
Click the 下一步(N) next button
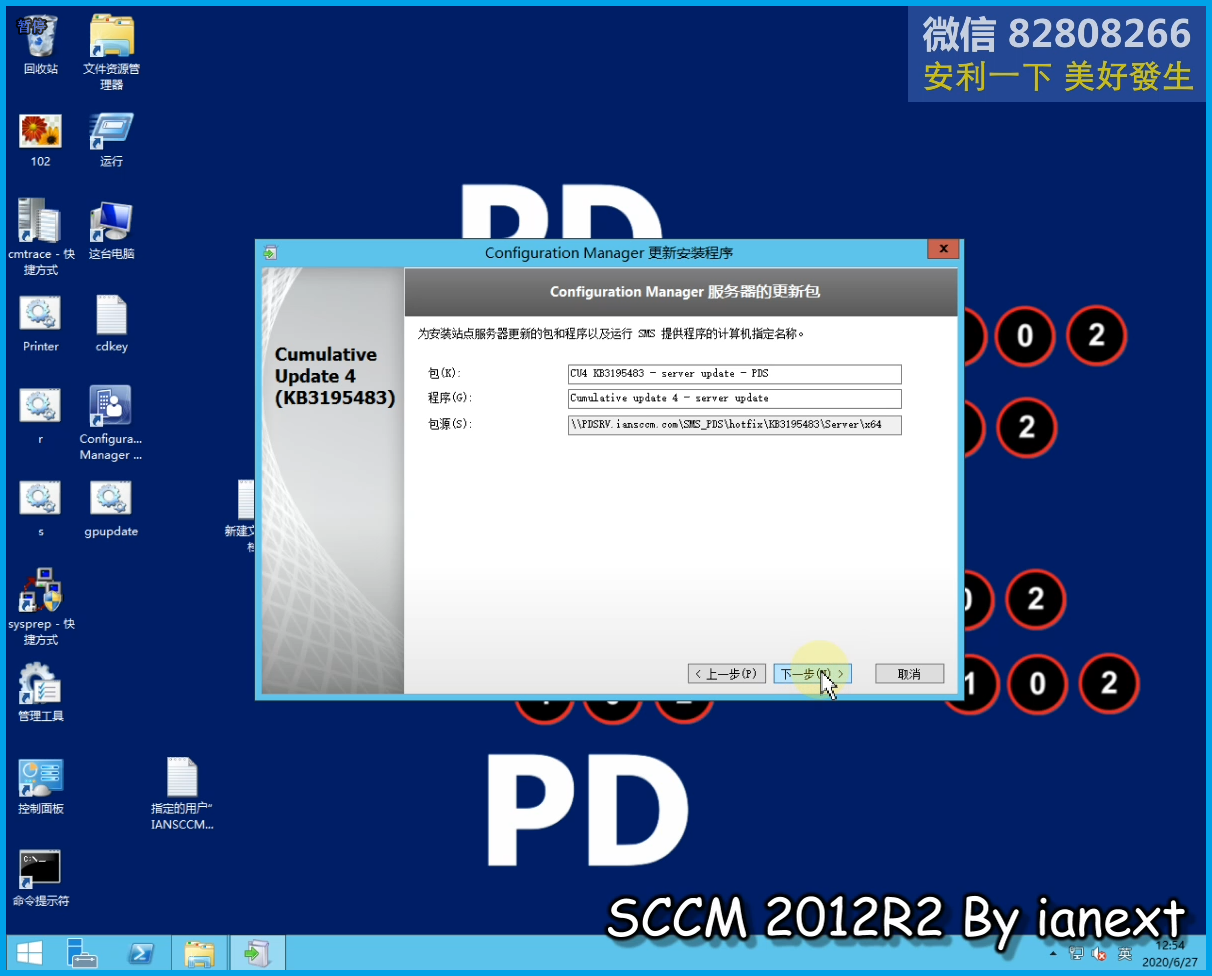point(813,674)
